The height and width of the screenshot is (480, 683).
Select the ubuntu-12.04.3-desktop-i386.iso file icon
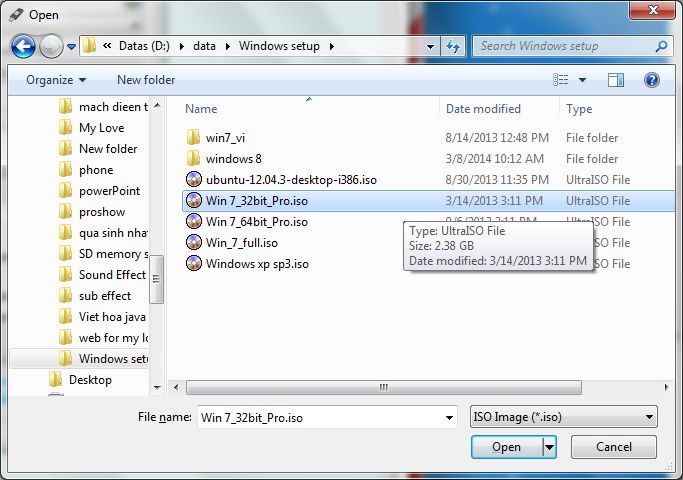tap(194, 180)
